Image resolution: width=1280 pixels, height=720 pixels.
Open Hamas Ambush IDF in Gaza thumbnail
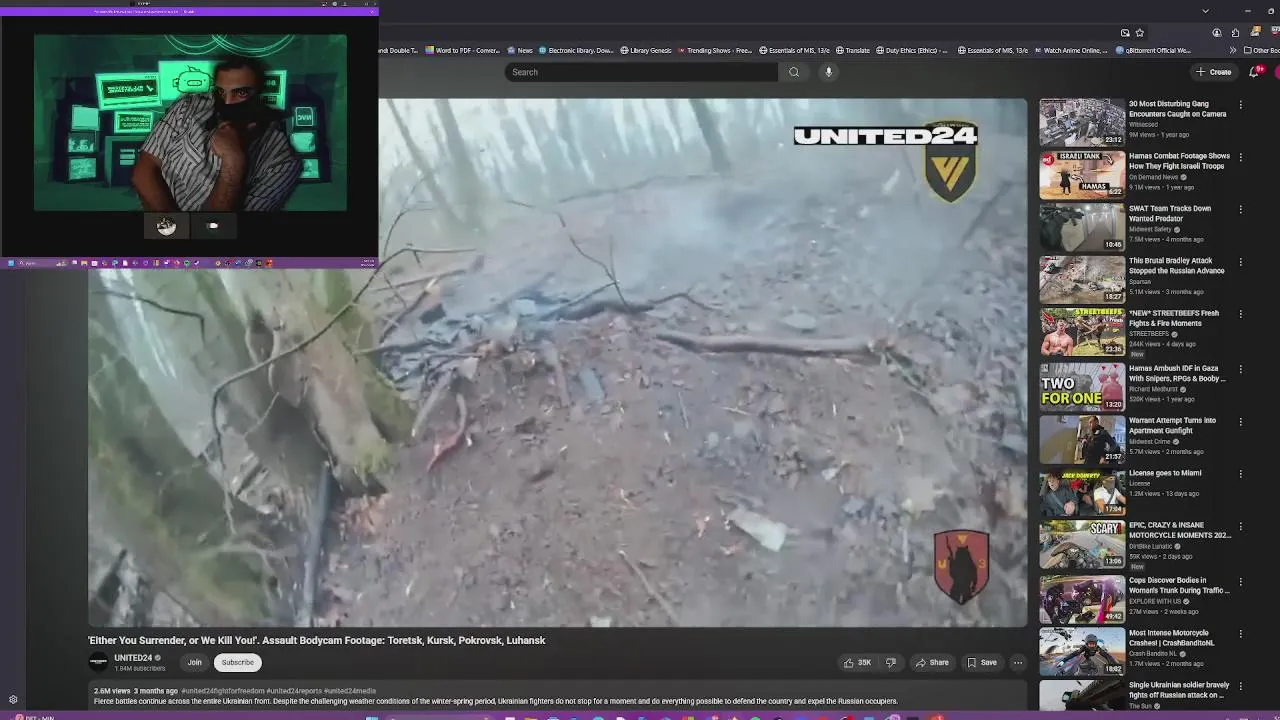pyautogui.click(x=1082, y=386)
